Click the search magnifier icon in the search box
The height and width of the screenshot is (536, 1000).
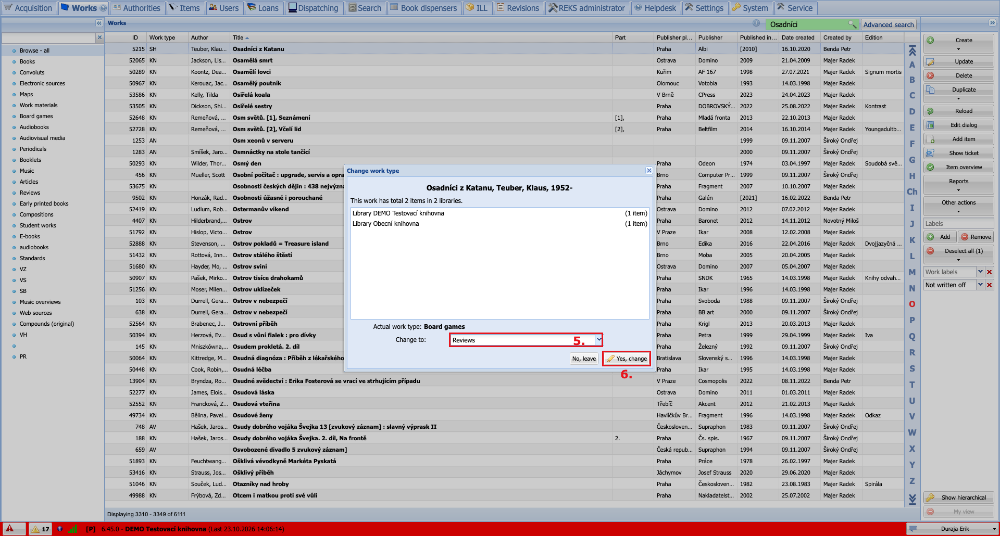[852, 25]
